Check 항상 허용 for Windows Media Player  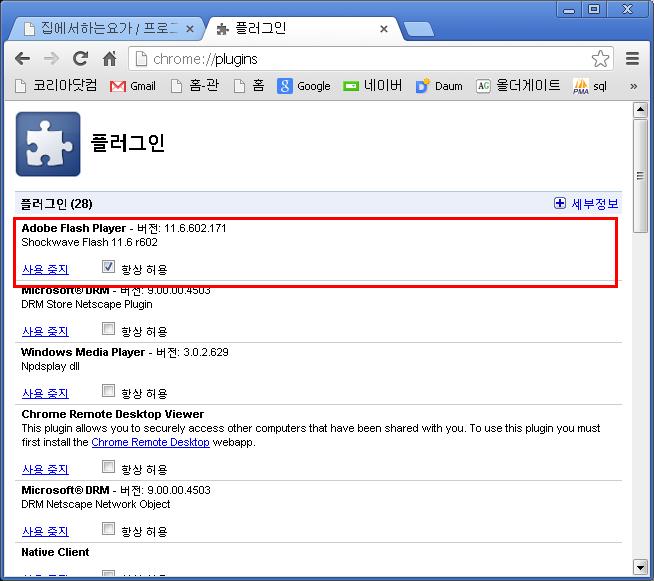[108, 391]
